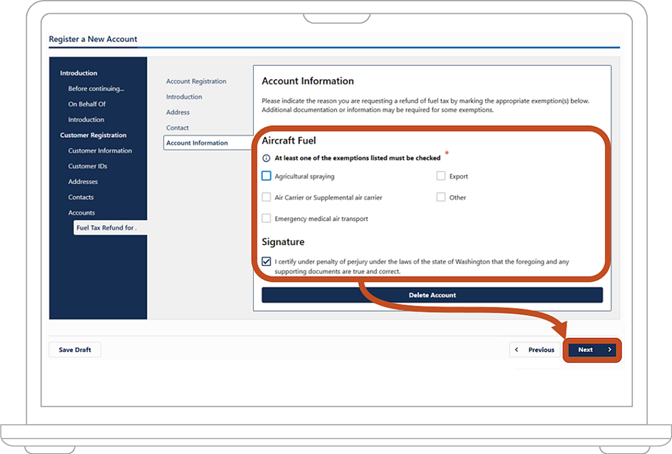Open the Address step
The image size is (672, 454).
pos(178,112)
